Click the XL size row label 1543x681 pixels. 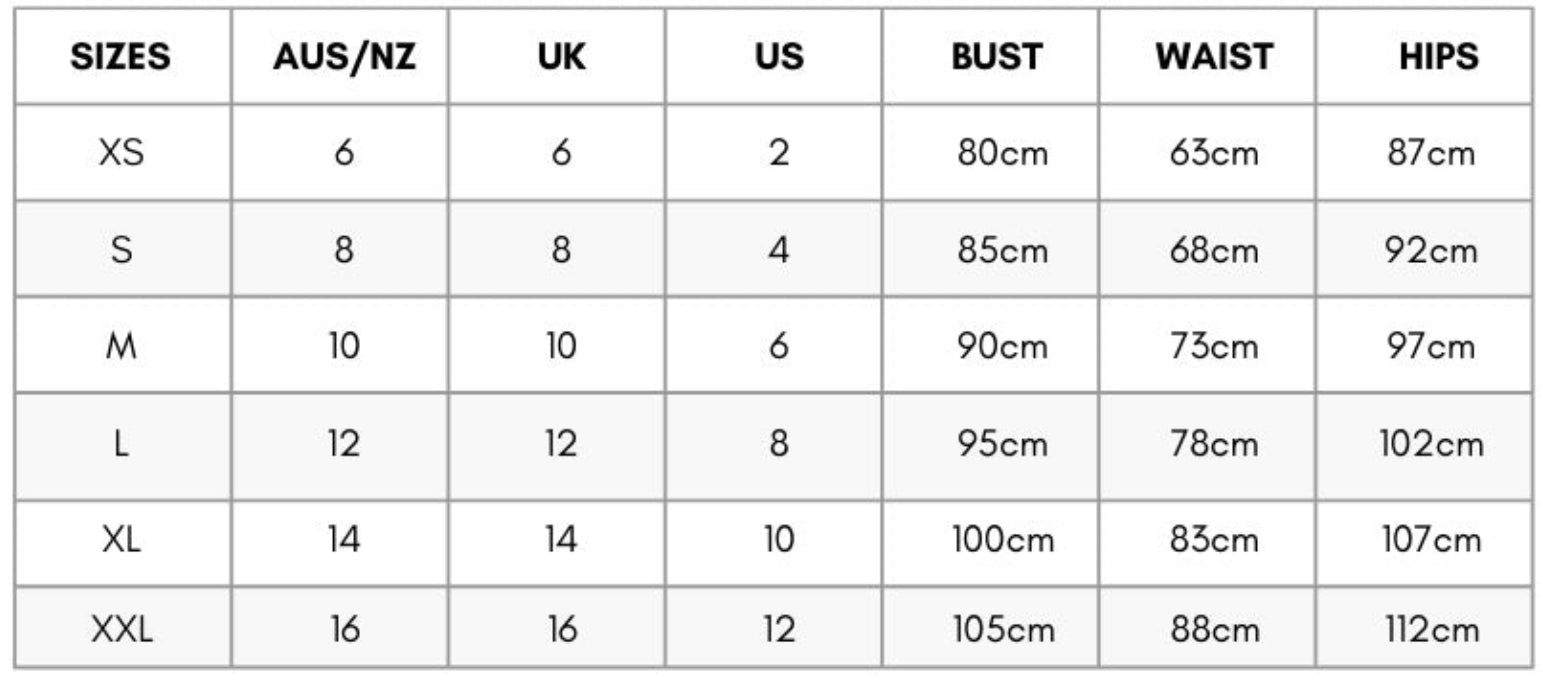(121, 540)
